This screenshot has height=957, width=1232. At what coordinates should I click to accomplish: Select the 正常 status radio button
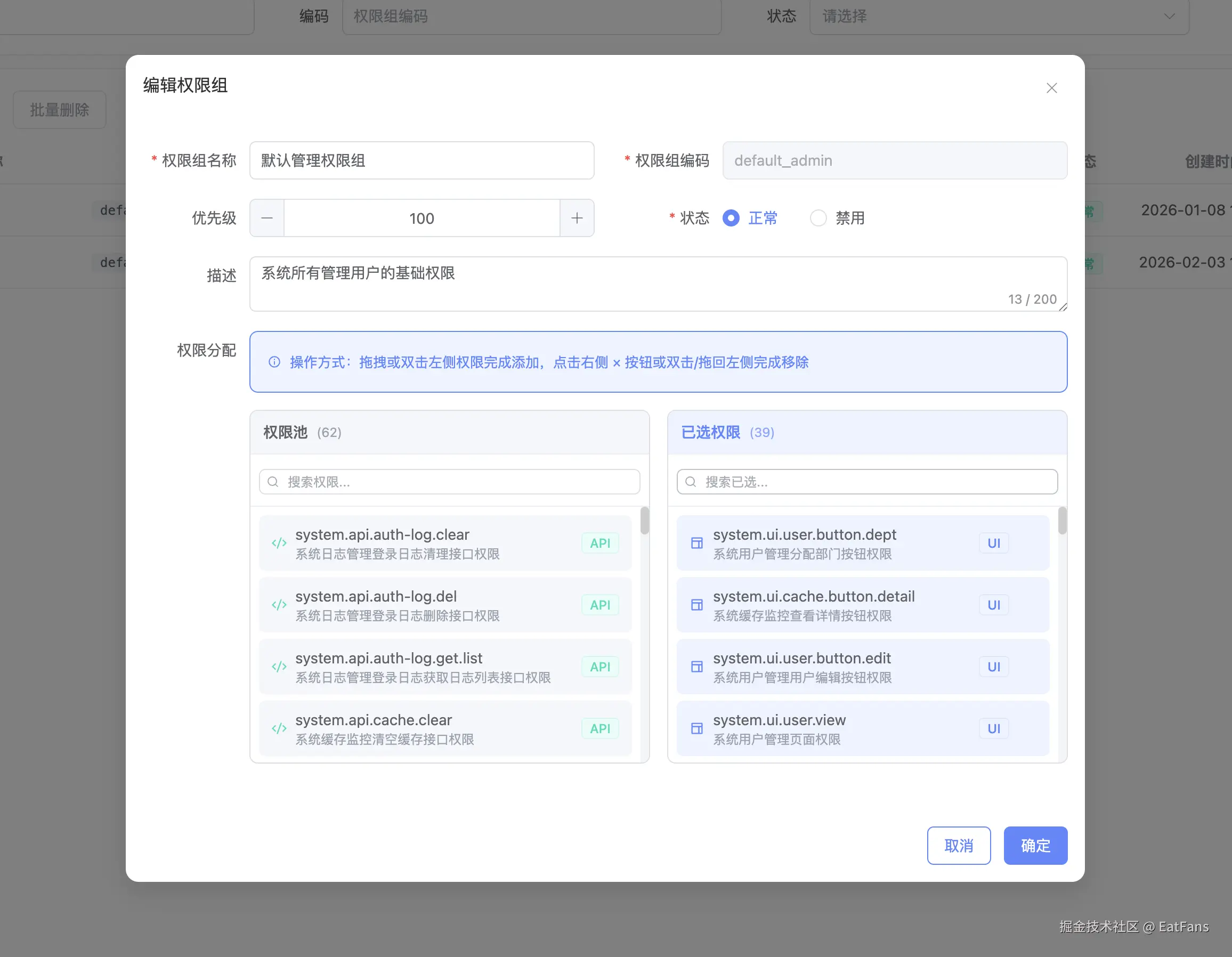point(731,218)
